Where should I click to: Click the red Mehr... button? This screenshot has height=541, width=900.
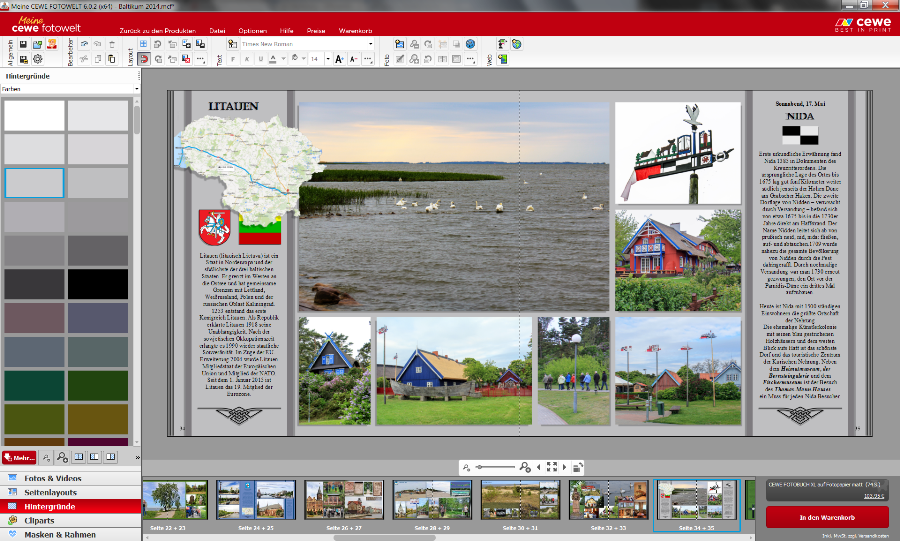point(19,457)
